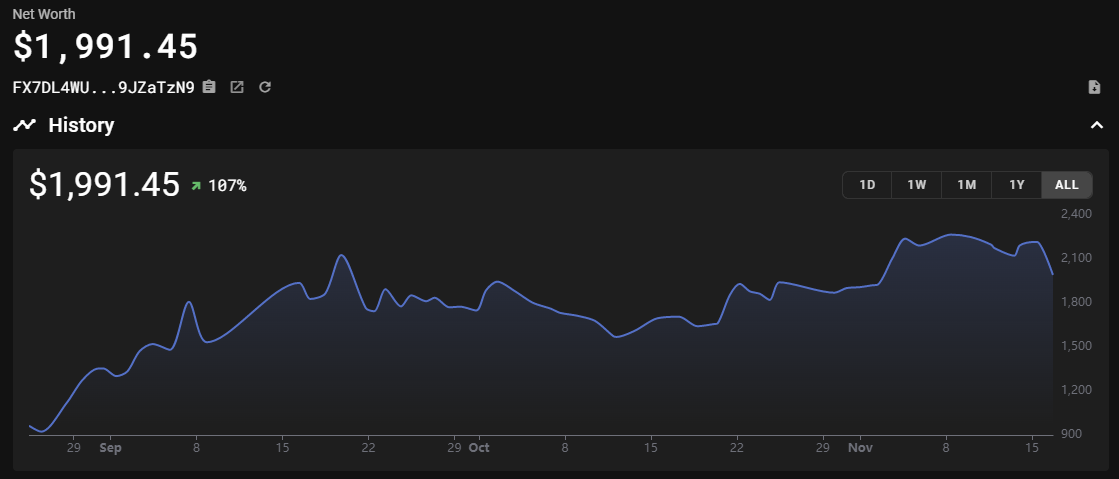The height and width of the screenshot is (479, 1119).
Task: Click the chart peak near Sep 19
Action: click(x=342, y=256)
